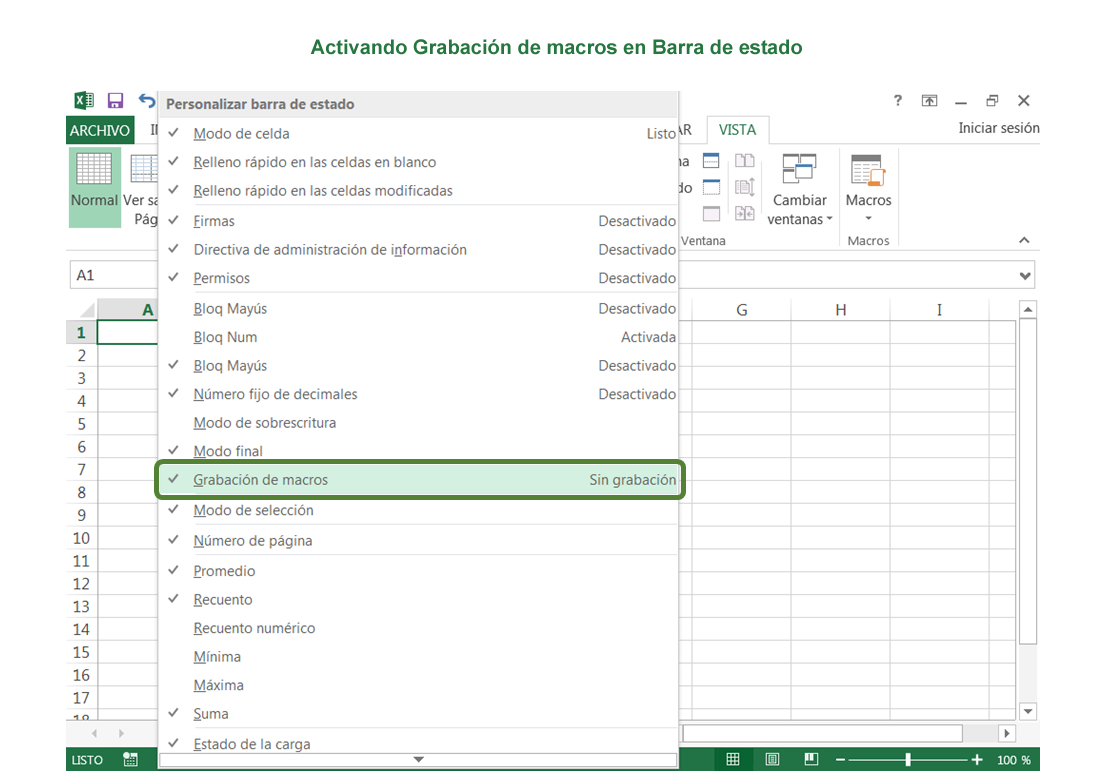Toggle Modo de selección menu entry
The height and width of the screenshot is (779, 1100).
click(x=418, y=510)
